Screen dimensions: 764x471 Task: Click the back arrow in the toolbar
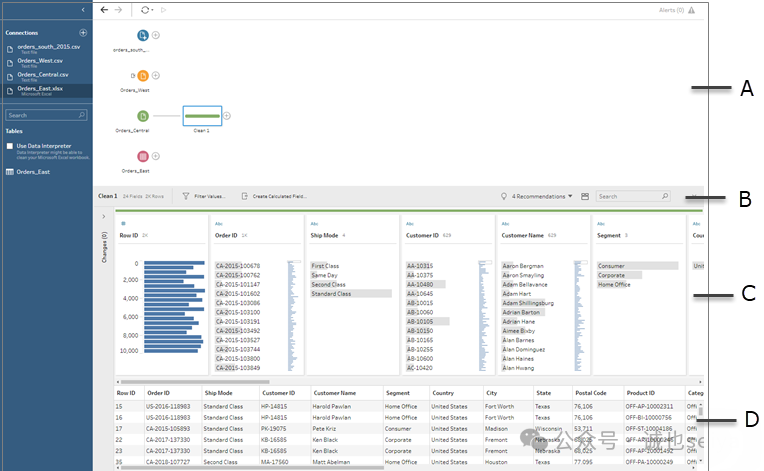(x=104, y=10)
